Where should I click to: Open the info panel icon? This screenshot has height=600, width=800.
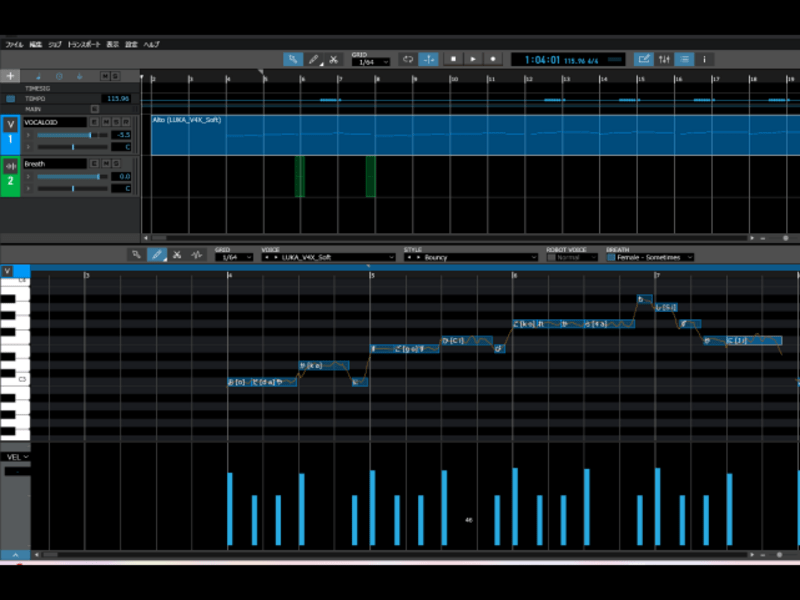coord(705,59)
